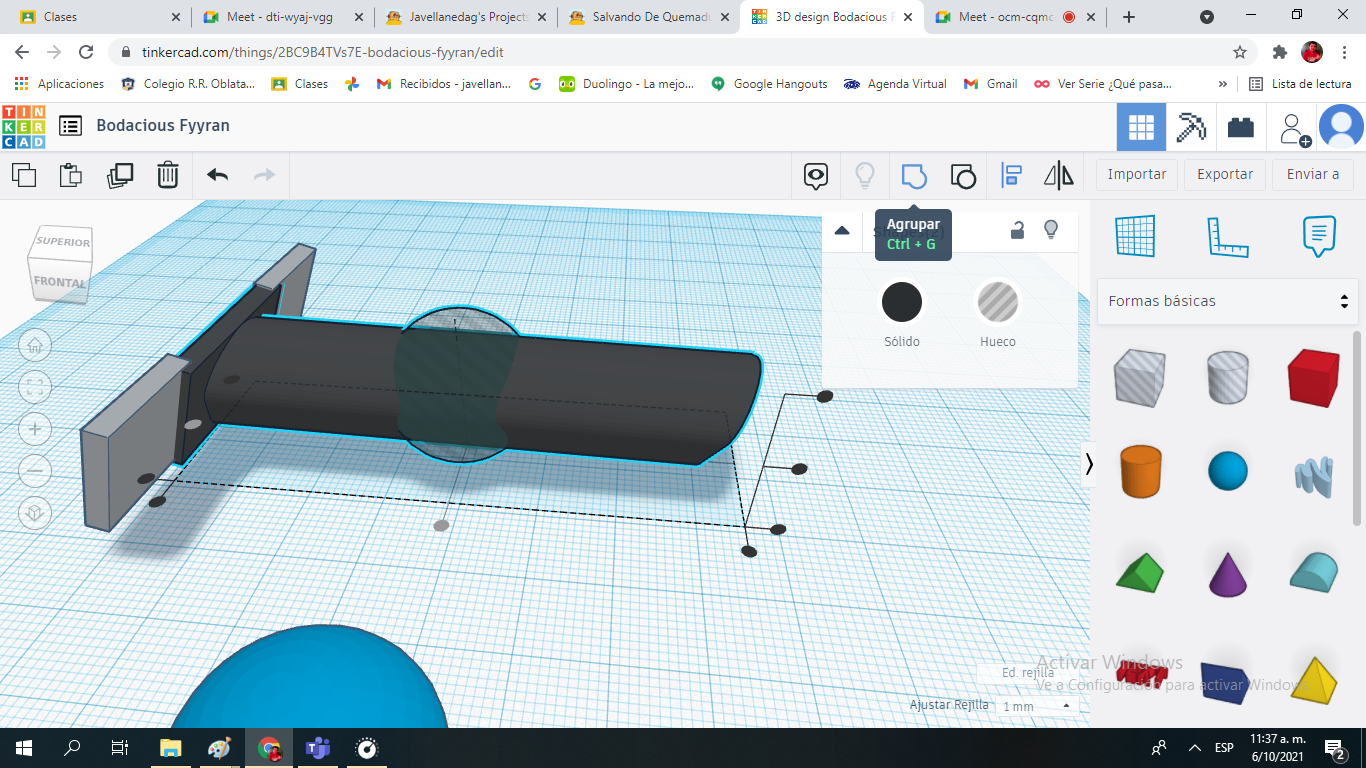Expand hidden bookmarks chevron

[x=1222, y=84]
